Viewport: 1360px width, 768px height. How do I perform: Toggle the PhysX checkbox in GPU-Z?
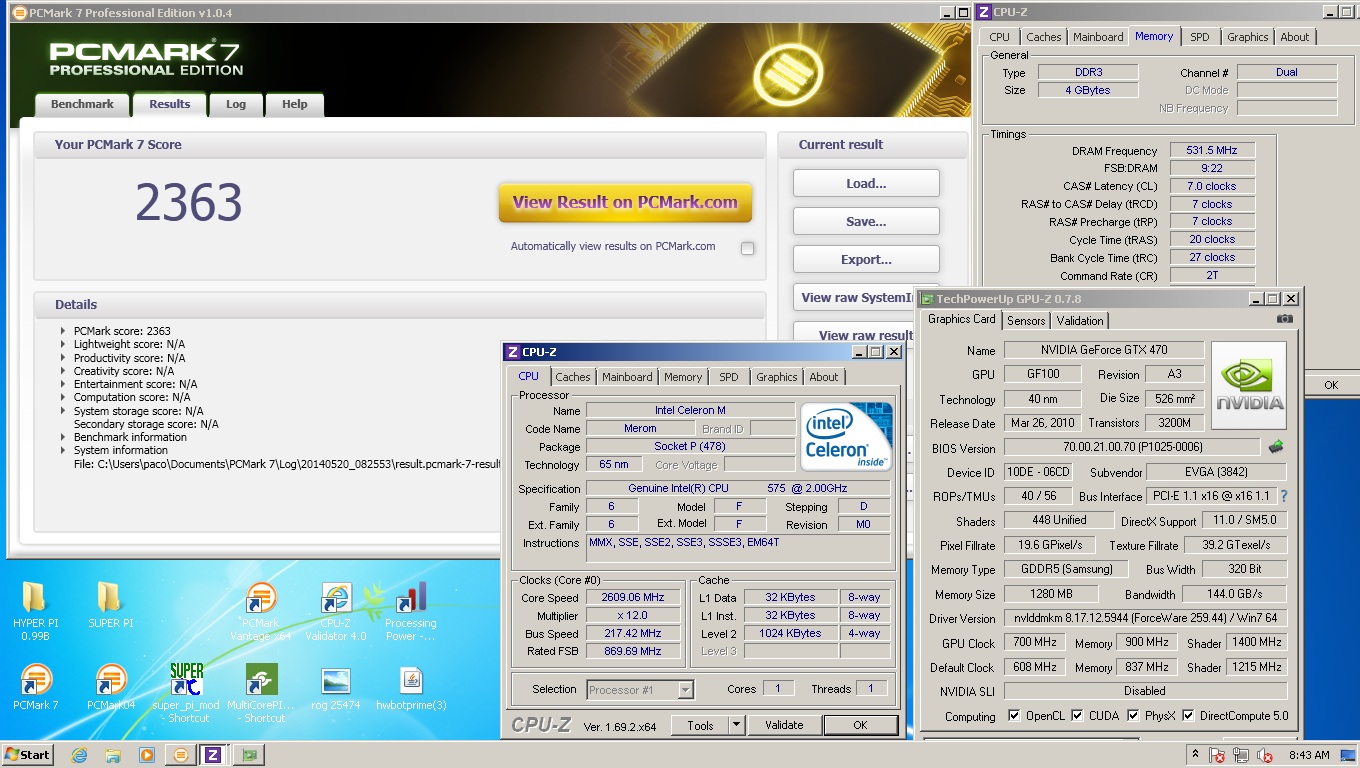(x=1133, y=716)
